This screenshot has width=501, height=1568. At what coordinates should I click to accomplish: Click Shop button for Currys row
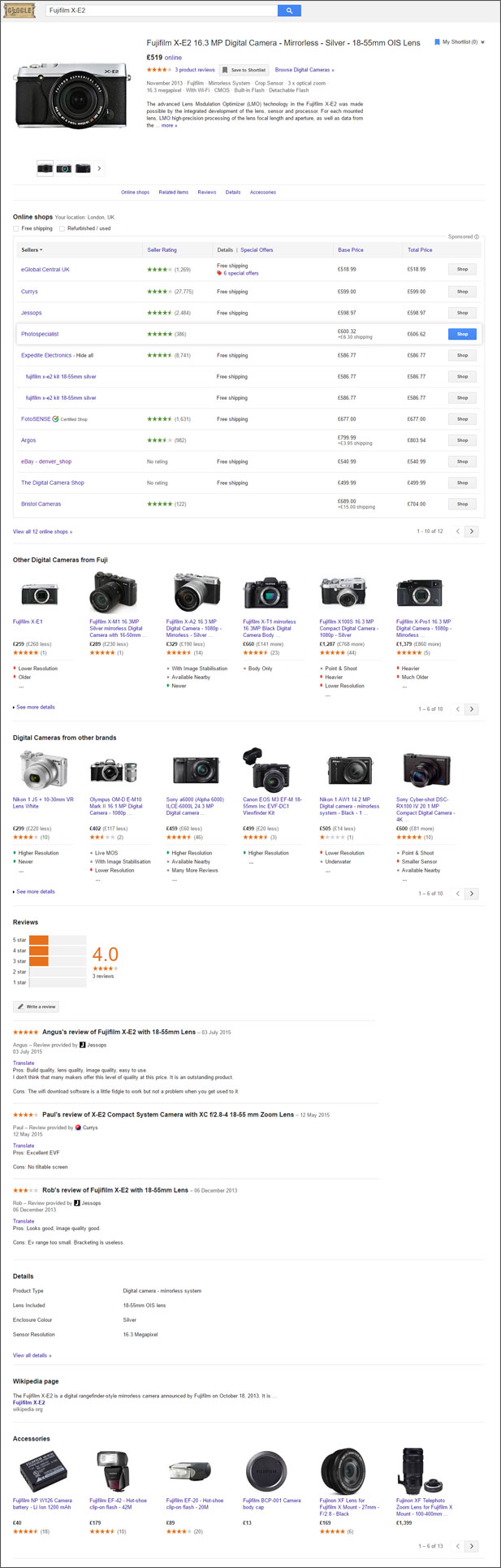462,292
